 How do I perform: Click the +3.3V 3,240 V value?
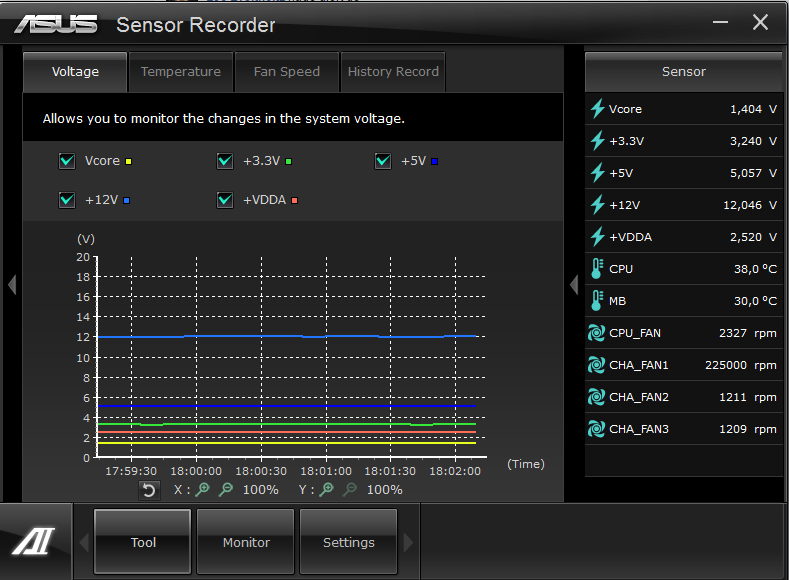coord(753,141)
